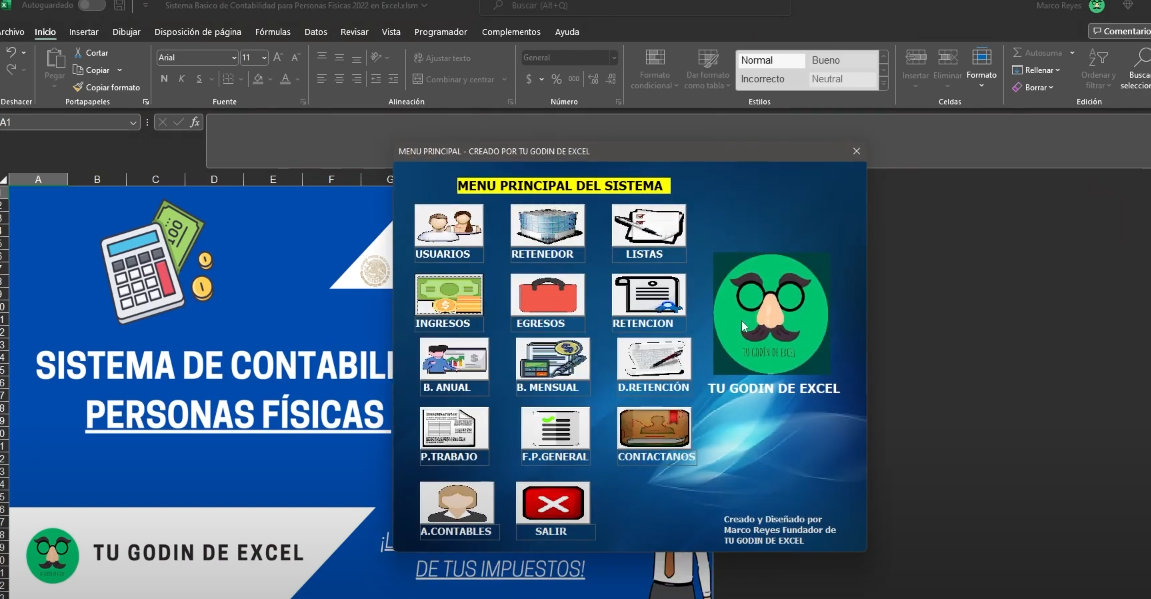Open the RETENEDOR building icon
The width and height of the screenshot is (1151, 599).
[548, 225]
